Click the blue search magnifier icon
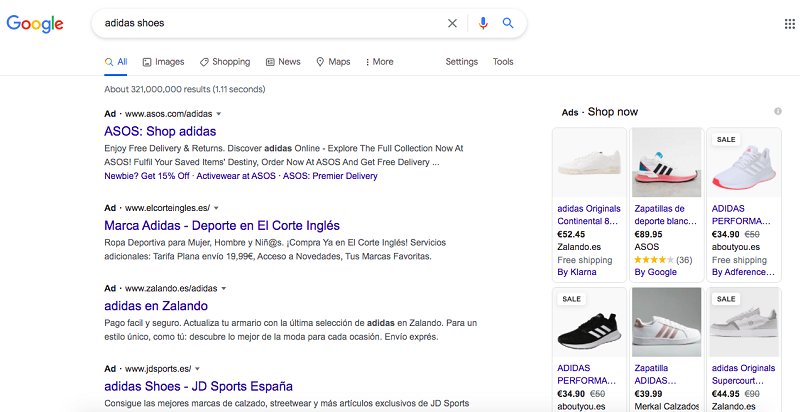The height and width of the screenshot is (412, 800). [508, 23]
